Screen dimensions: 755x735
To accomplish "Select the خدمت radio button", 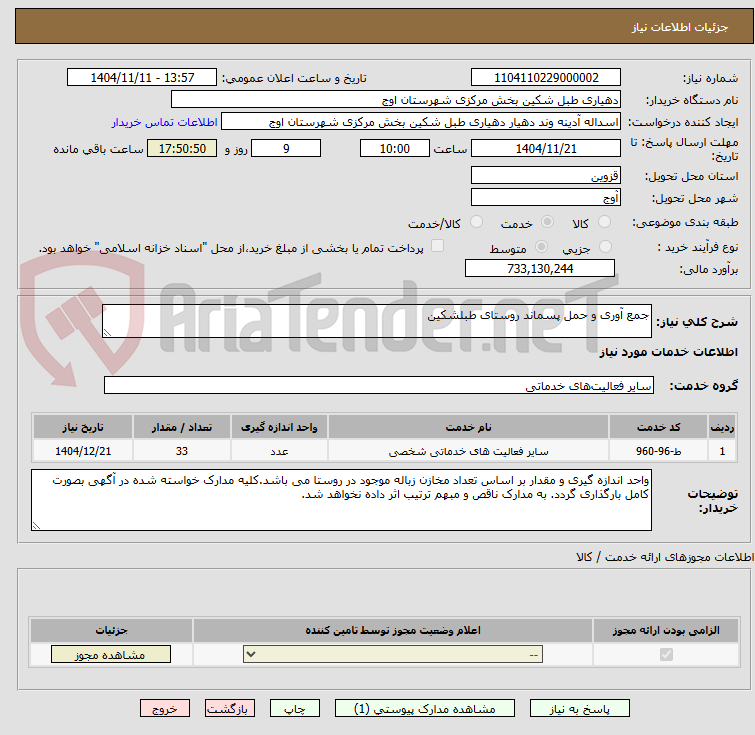I will [x=547, y=222].
